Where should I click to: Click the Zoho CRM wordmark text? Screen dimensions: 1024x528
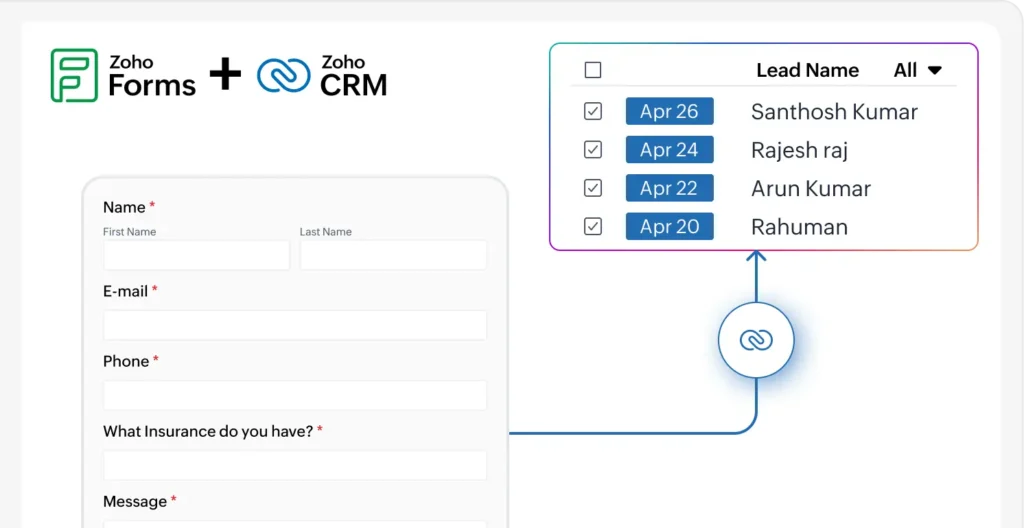click(x=353, y=75)
